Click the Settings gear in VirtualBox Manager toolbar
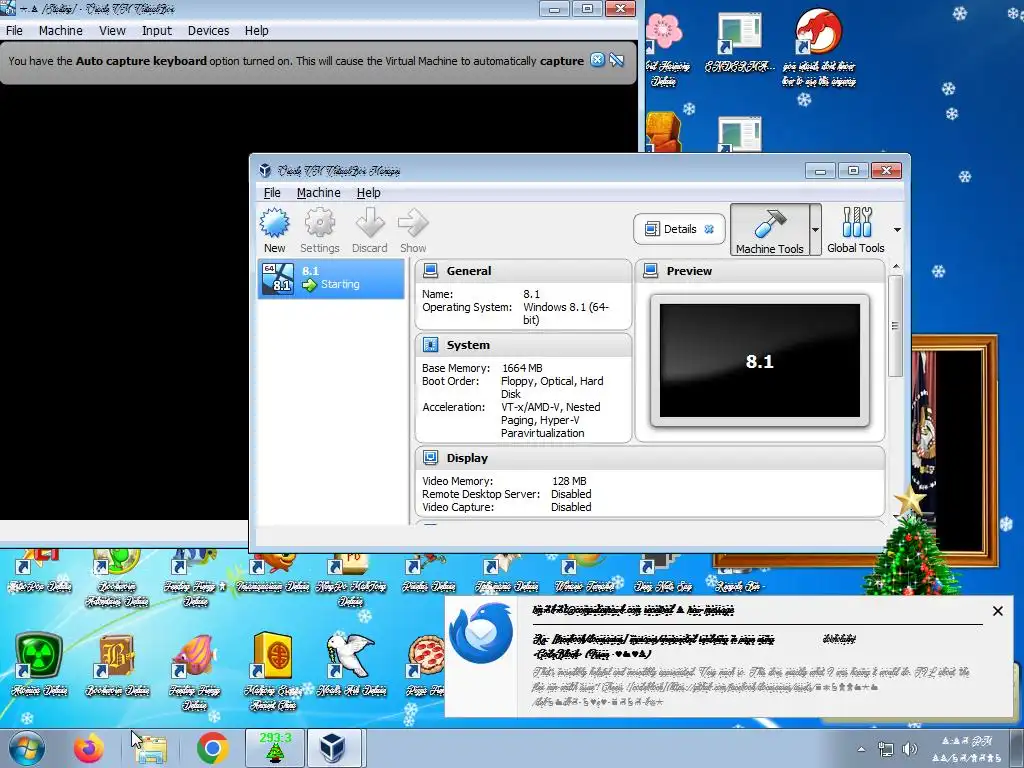The width and height of the screenshot is (1024, 768). pos(319,223)
